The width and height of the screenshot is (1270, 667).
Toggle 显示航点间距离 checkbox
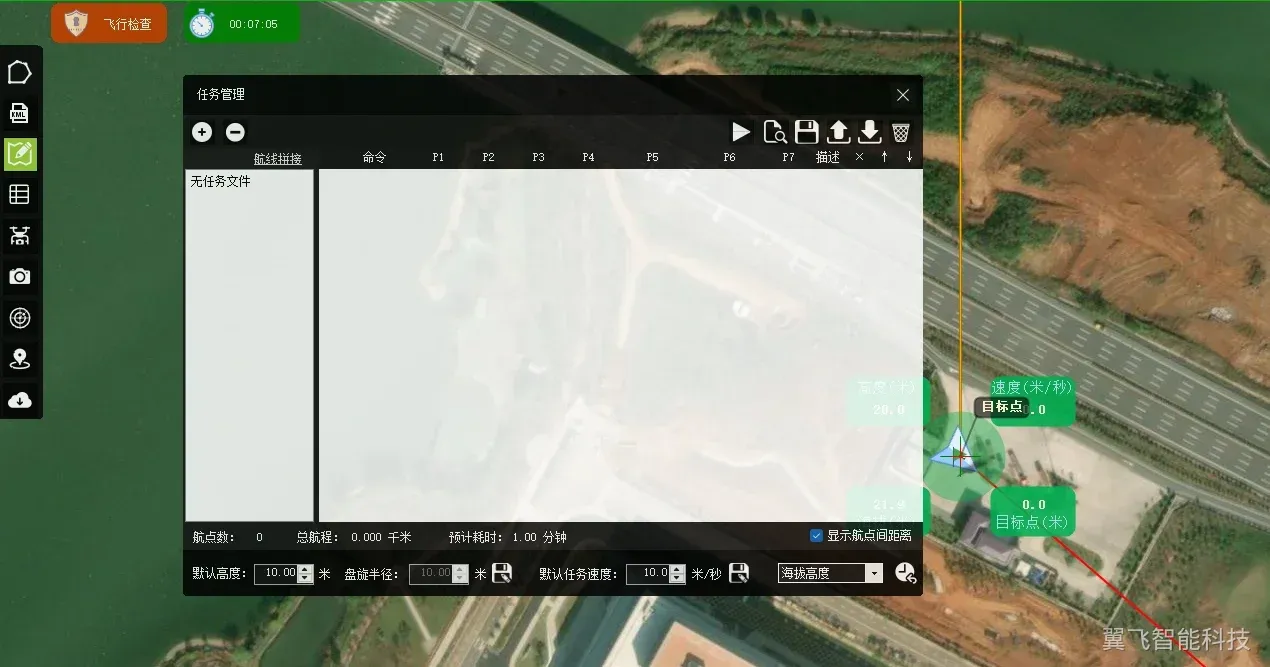(816, 536)
